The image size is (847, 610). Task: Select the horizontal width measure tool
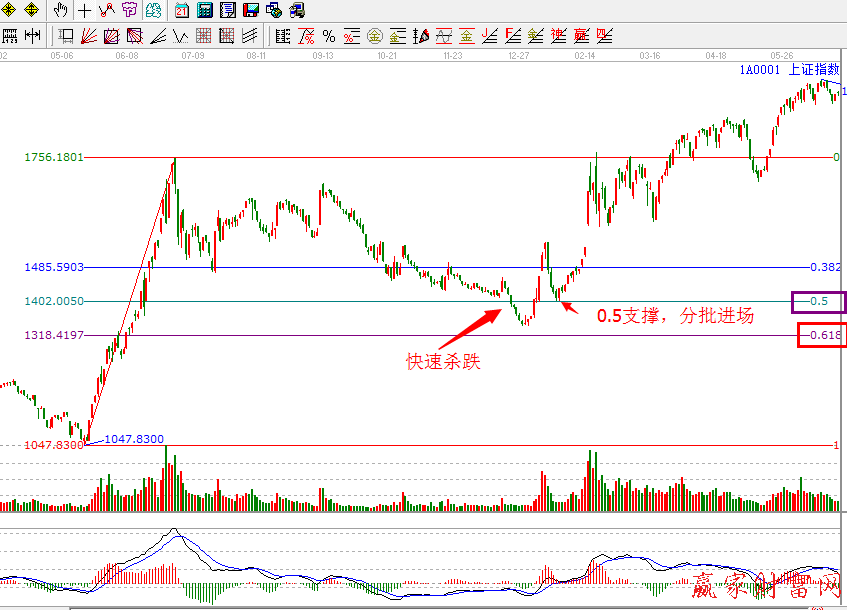pyautogui.click(x=33, y=36)
